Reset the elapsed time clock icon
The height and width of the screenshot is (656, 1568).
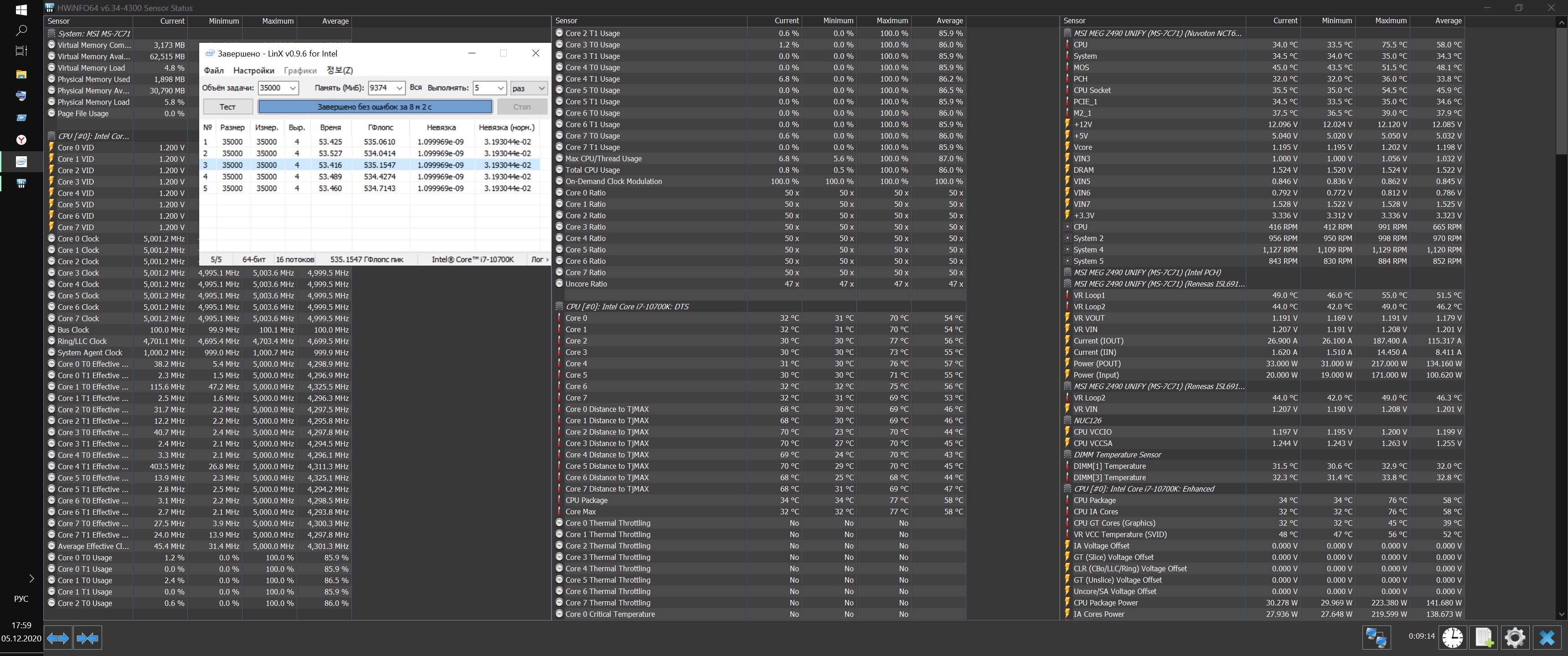(1452, 637)
